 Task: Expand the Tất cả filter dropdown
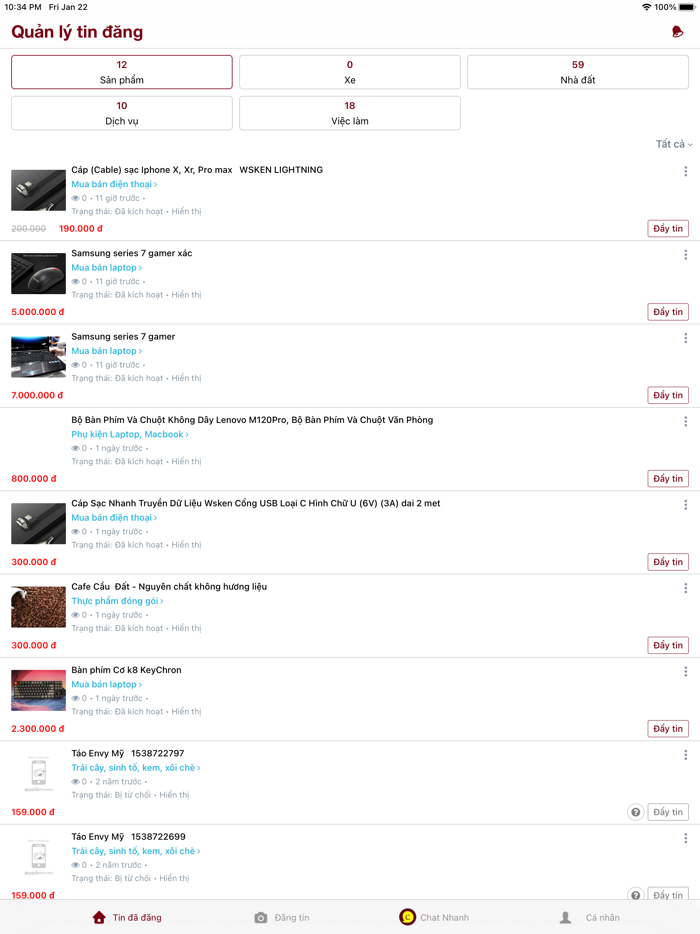tap(674, 144)
